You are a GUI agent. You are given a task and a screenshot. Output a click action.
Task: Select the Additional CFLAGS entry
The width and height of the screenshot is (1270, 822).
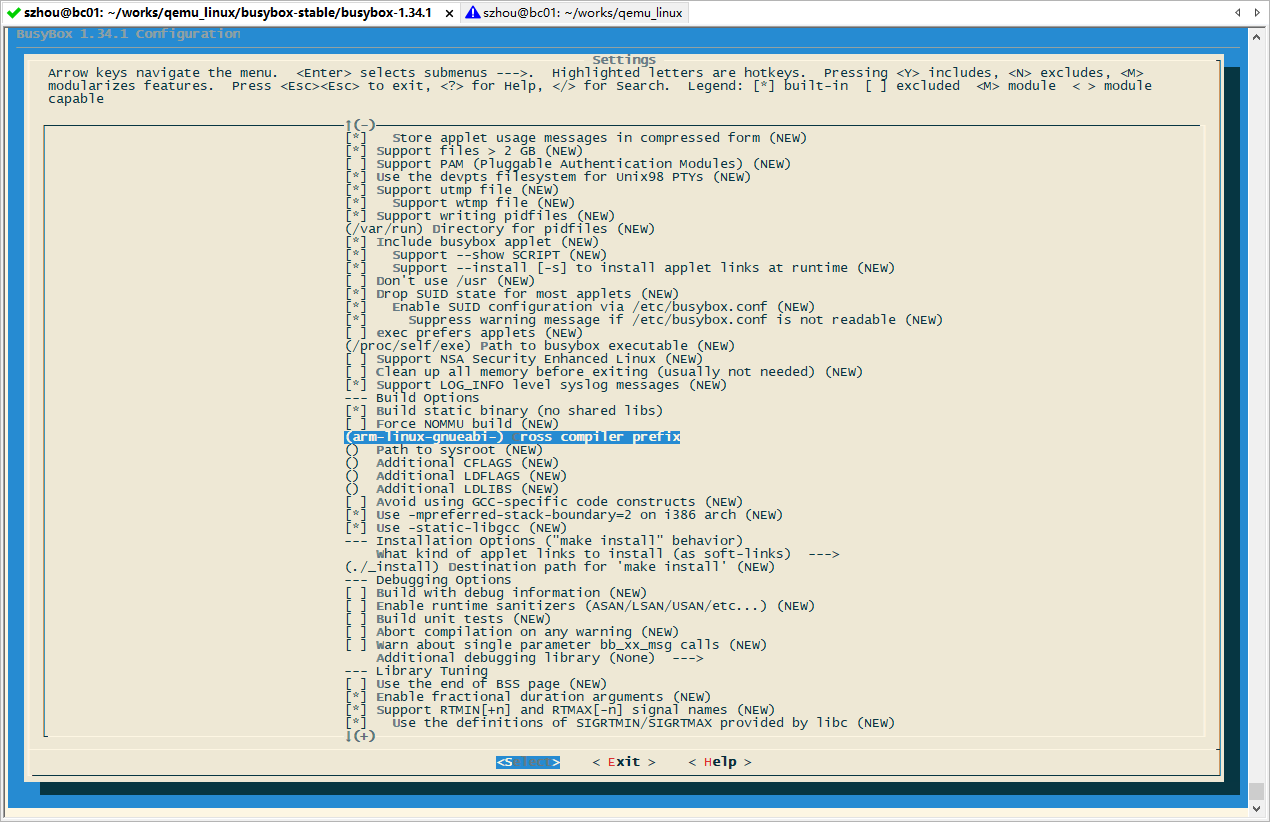click(x=451, y=463)
